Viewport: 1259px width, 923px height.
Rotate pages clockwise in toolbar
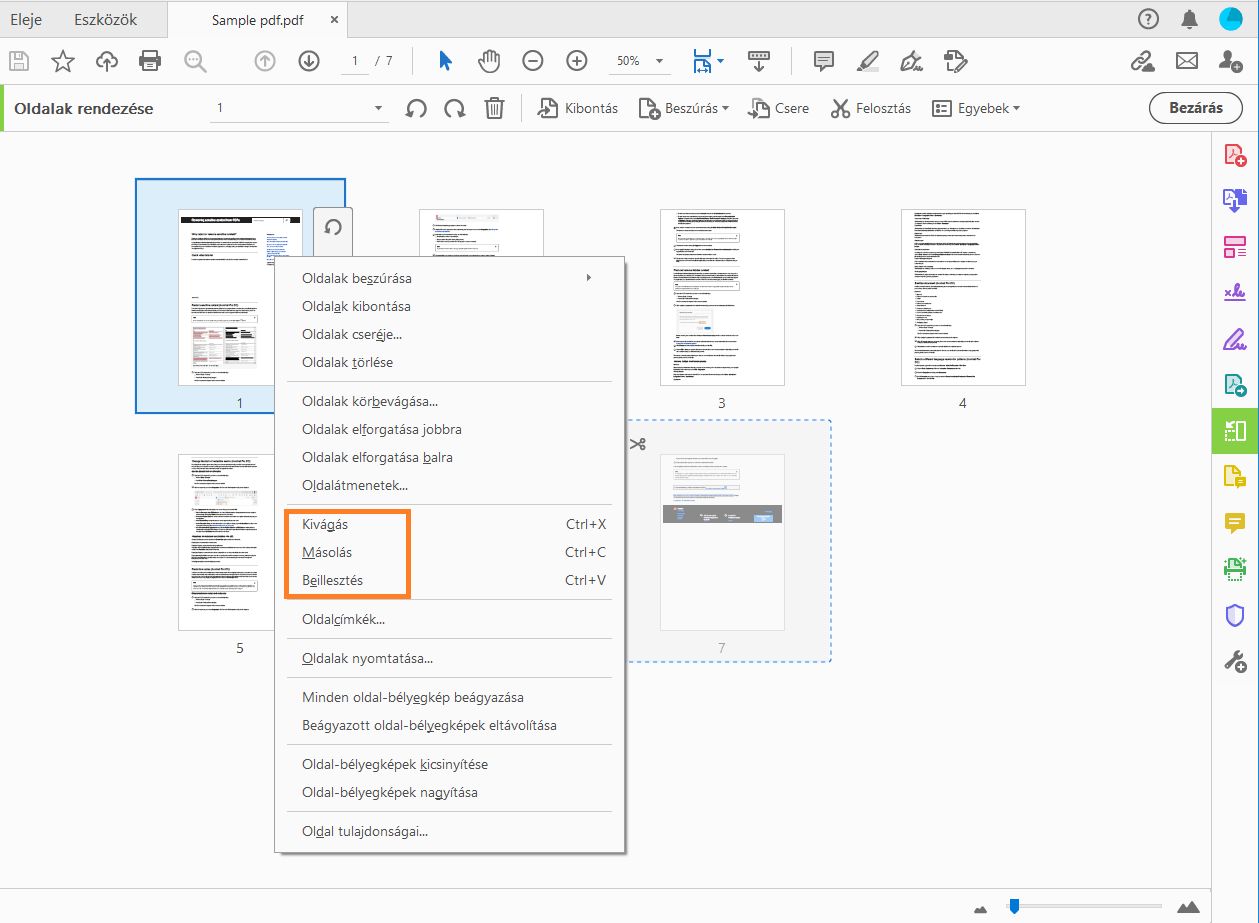coord(455,108)
